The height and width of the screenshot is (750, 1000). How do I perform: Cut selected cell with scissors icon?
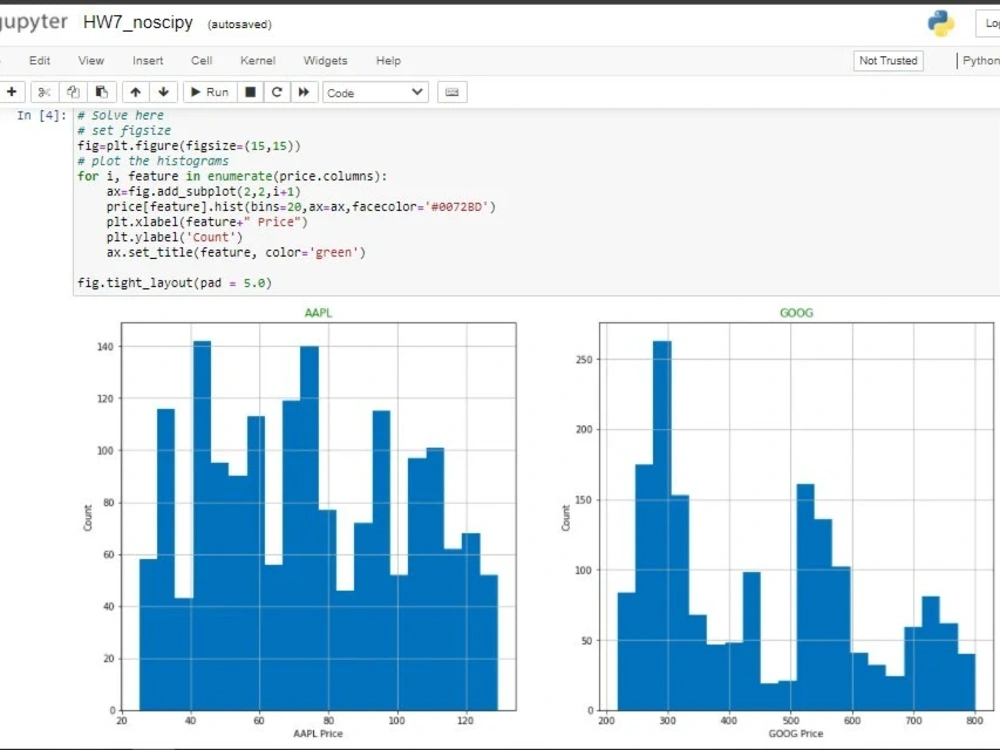tap(44, 92)
